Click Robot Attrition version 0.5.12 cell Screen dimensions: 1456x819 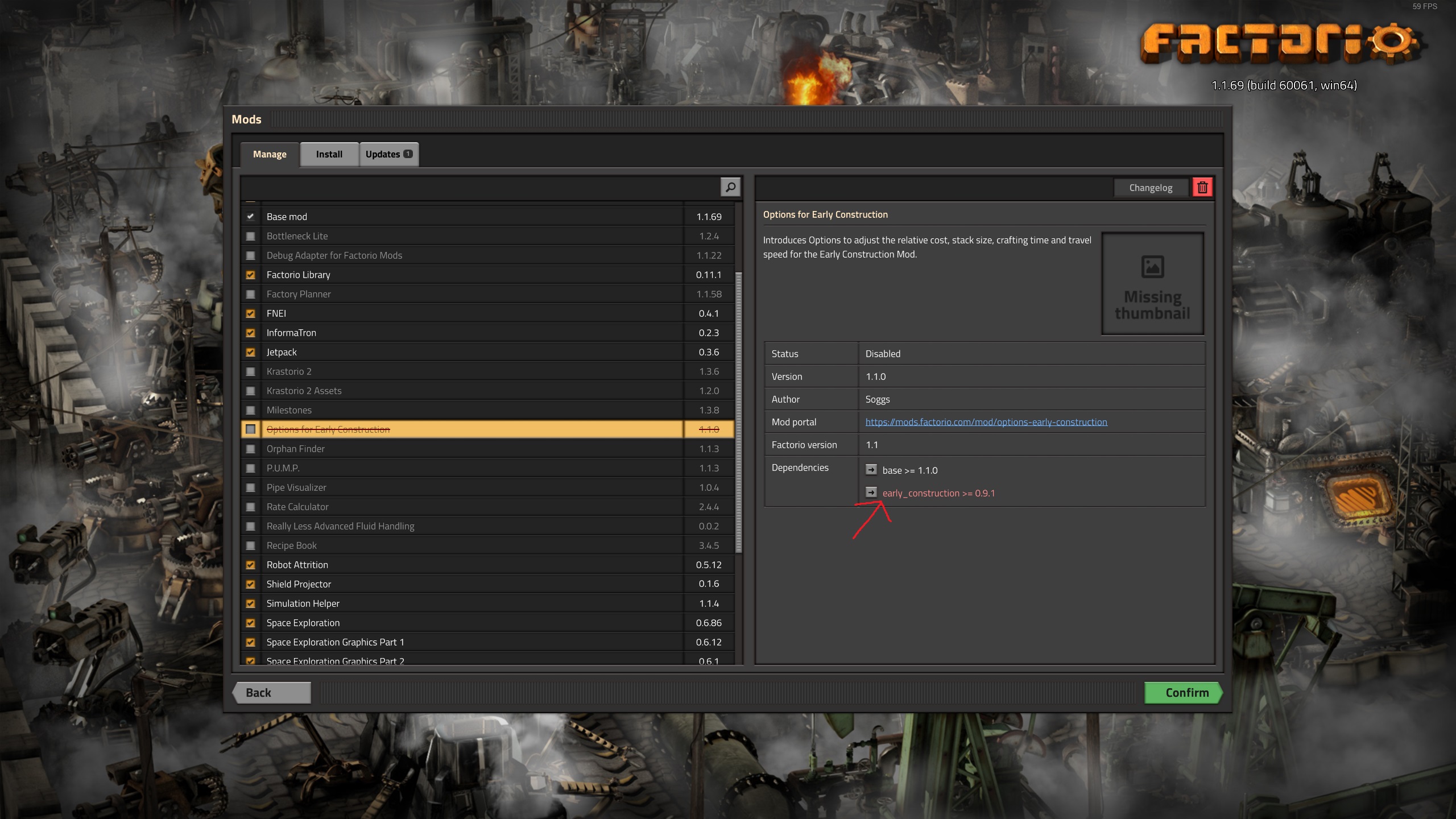pyautogui.click(x=709, y=565)
